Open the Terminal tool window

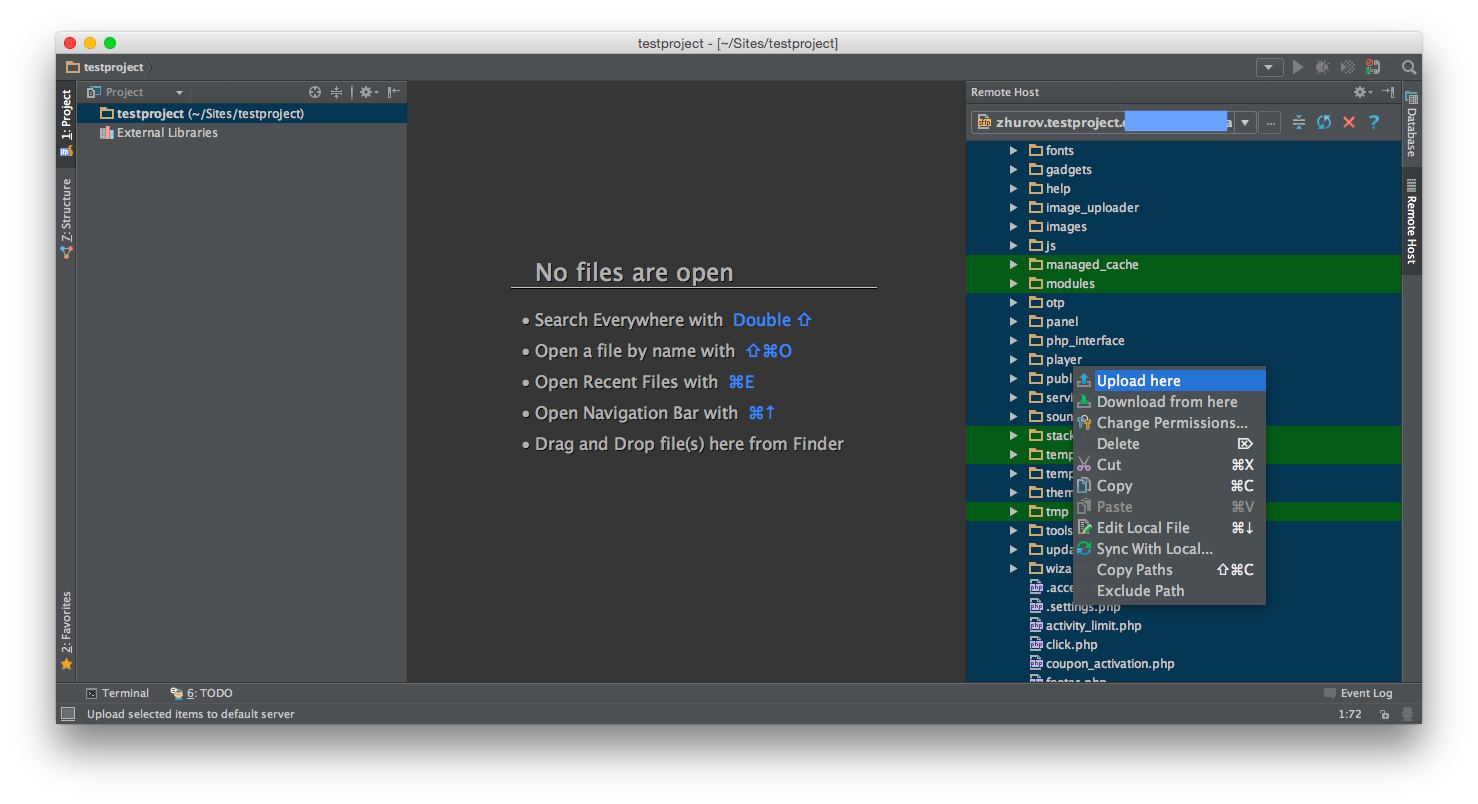point(118,693)
